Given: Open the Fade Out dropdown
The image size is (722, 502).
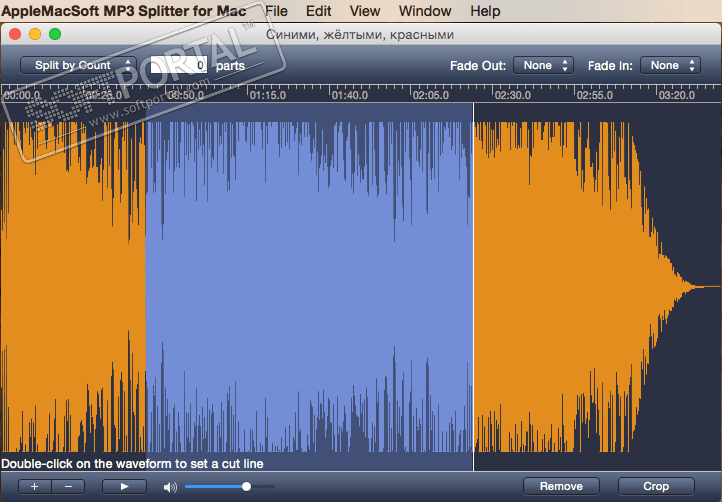Looking at the screenshot, I should (543, 65).
